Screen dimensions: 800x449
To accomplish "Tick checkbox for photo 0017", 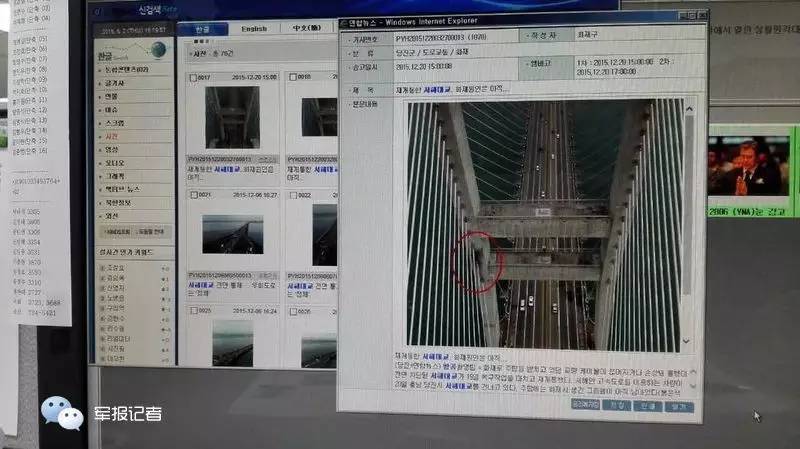I will coord(193,78).
